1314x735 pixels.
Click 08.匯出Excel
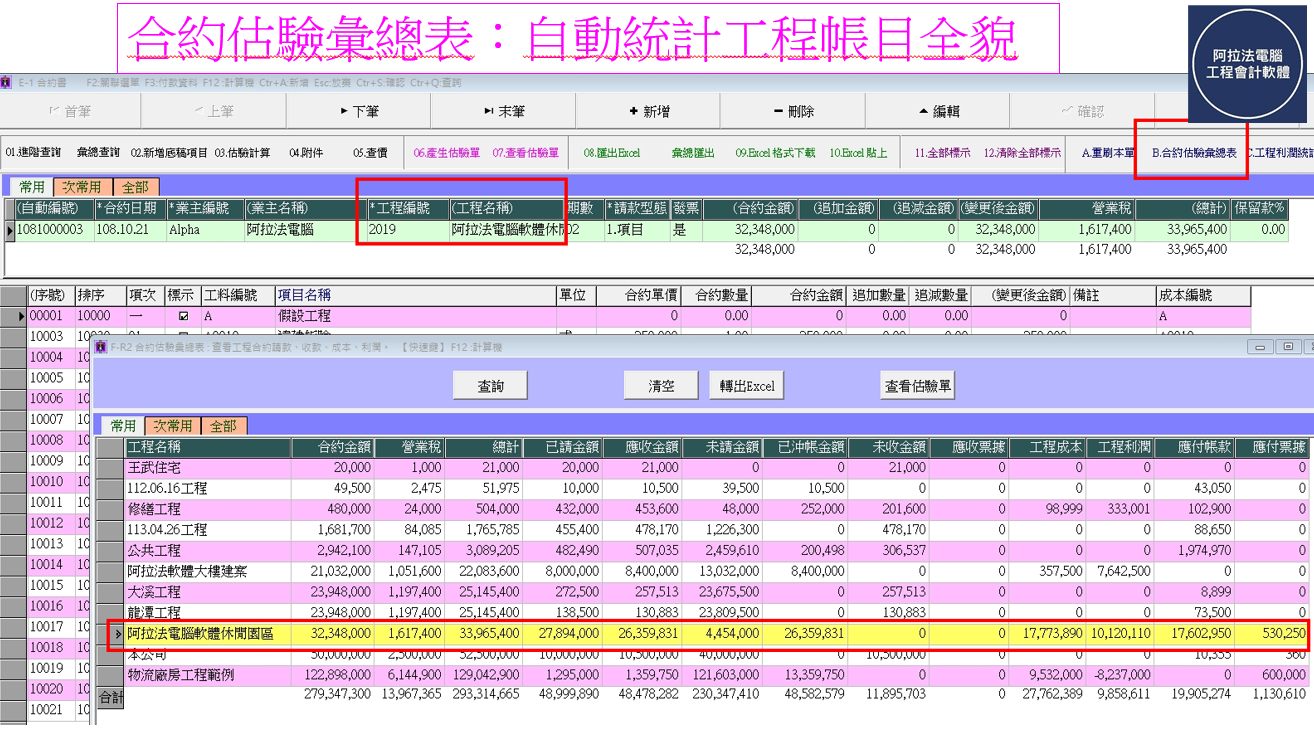tap(612, 153)
